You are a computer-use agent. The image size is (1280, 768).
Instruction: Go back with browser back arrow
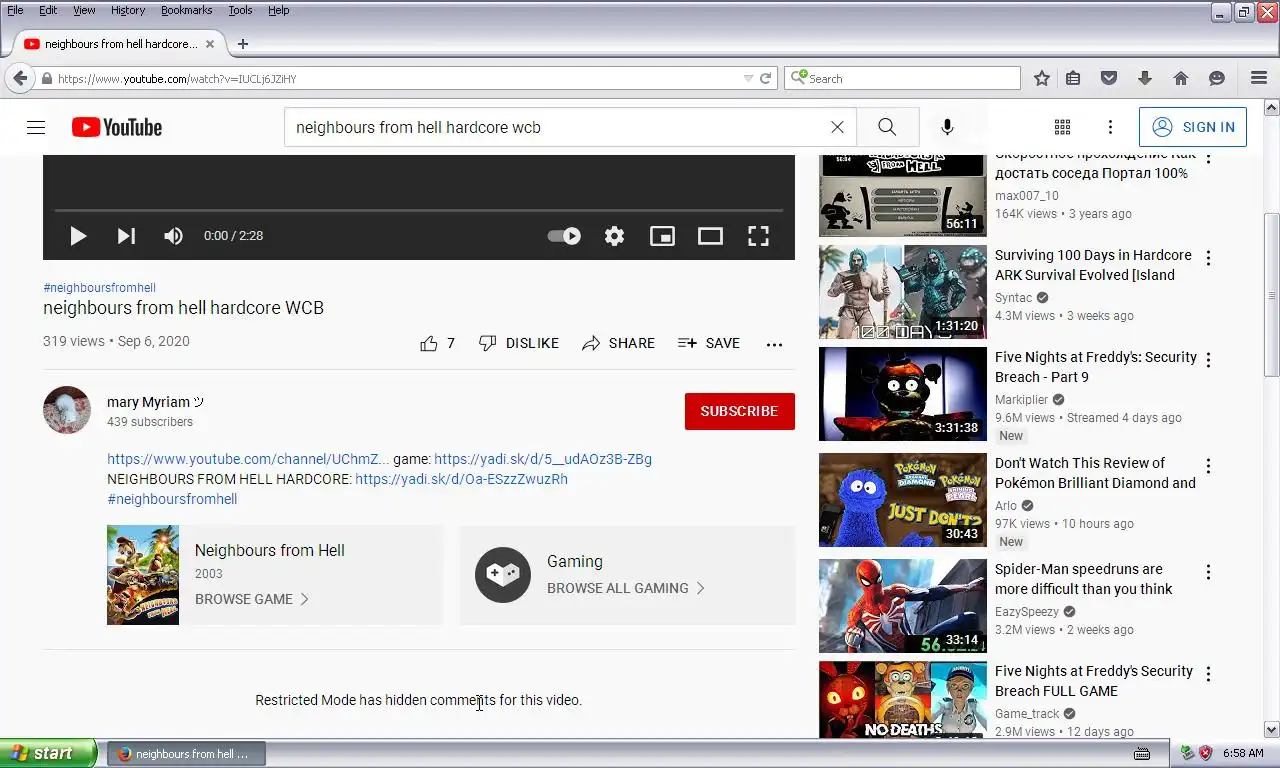pos(19,78)
